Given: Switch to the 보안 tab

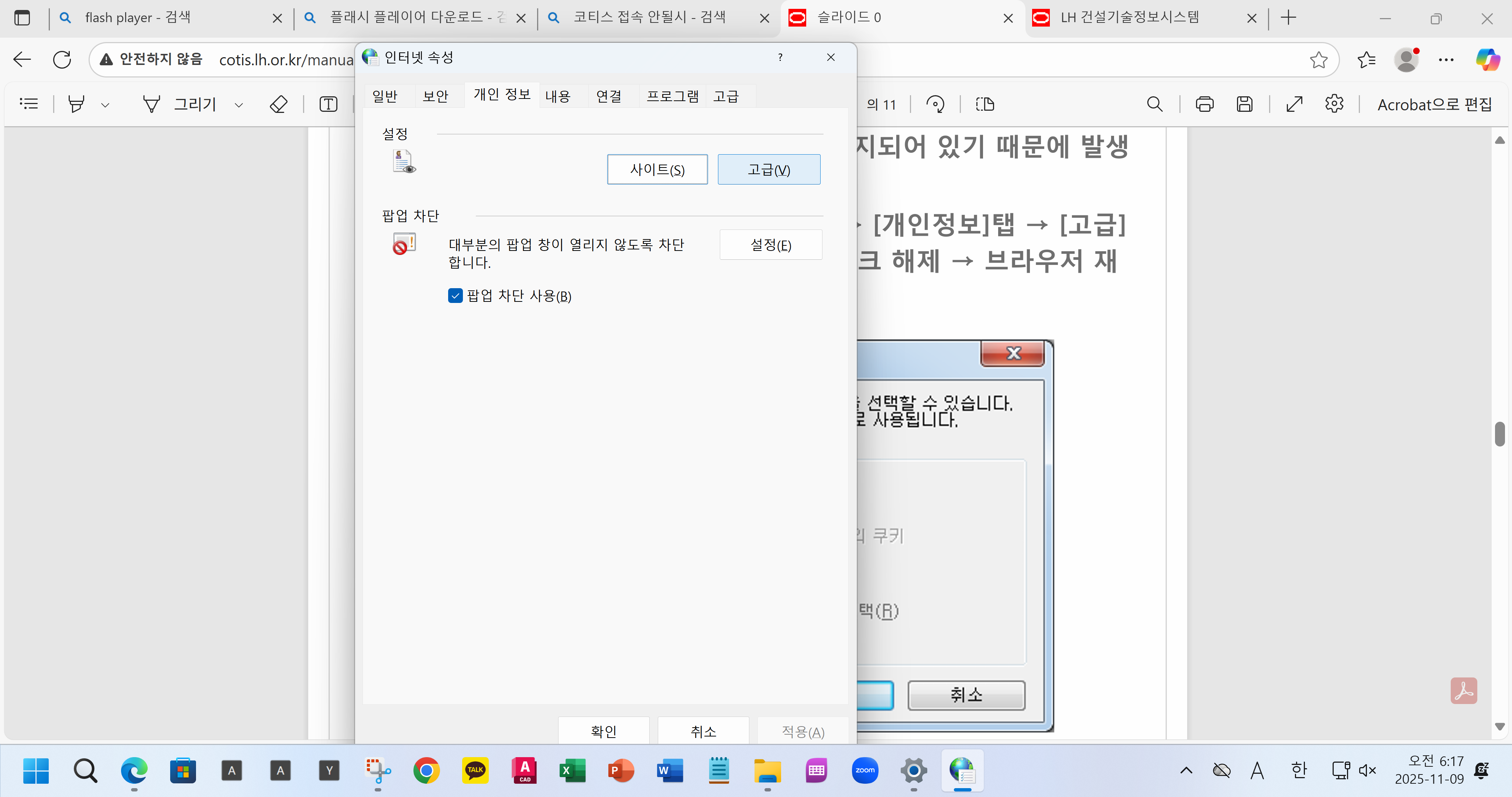Looking at the screenshot, I should pyautogui.click(x=436, y=96).
